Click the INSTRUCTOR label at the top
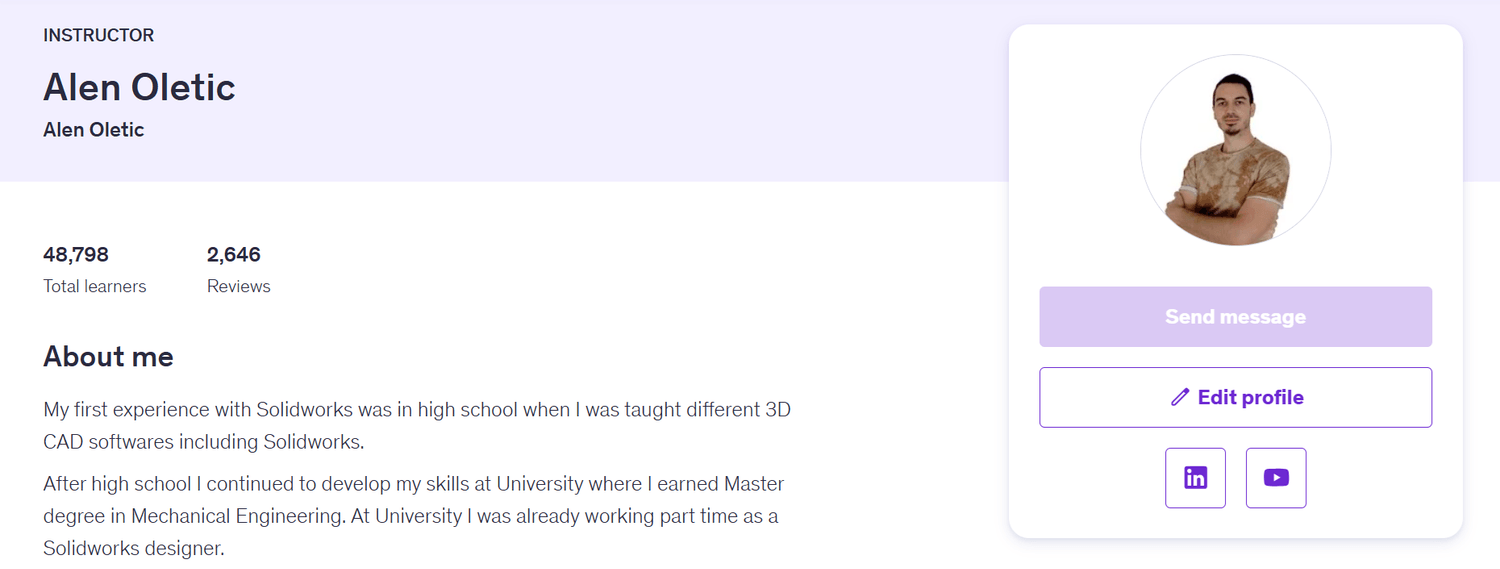Viewport: 1500px width, 569px height. (x=98, y=36)
